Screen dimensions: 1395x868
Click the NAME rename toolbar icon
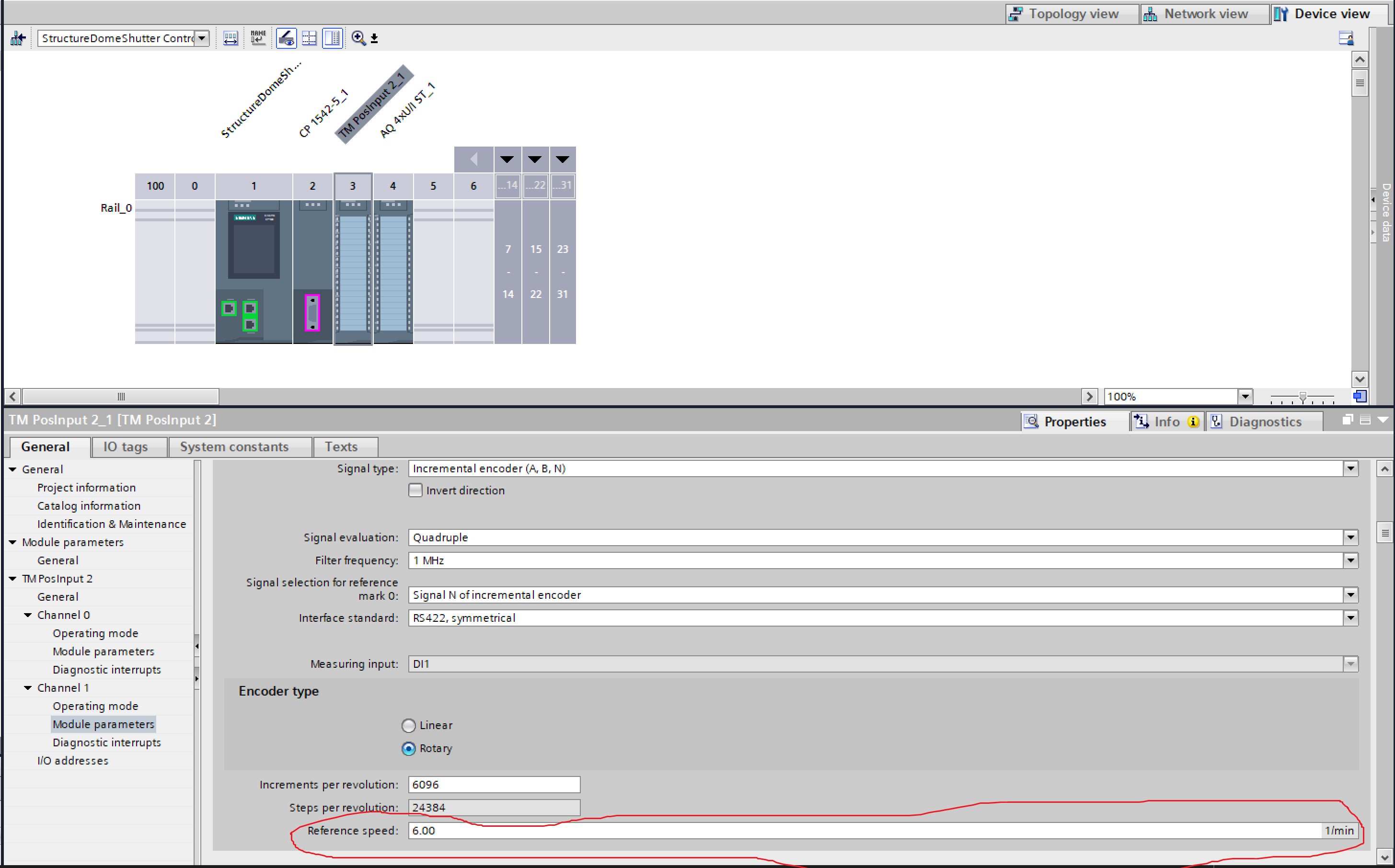click(x=258, y=38)
